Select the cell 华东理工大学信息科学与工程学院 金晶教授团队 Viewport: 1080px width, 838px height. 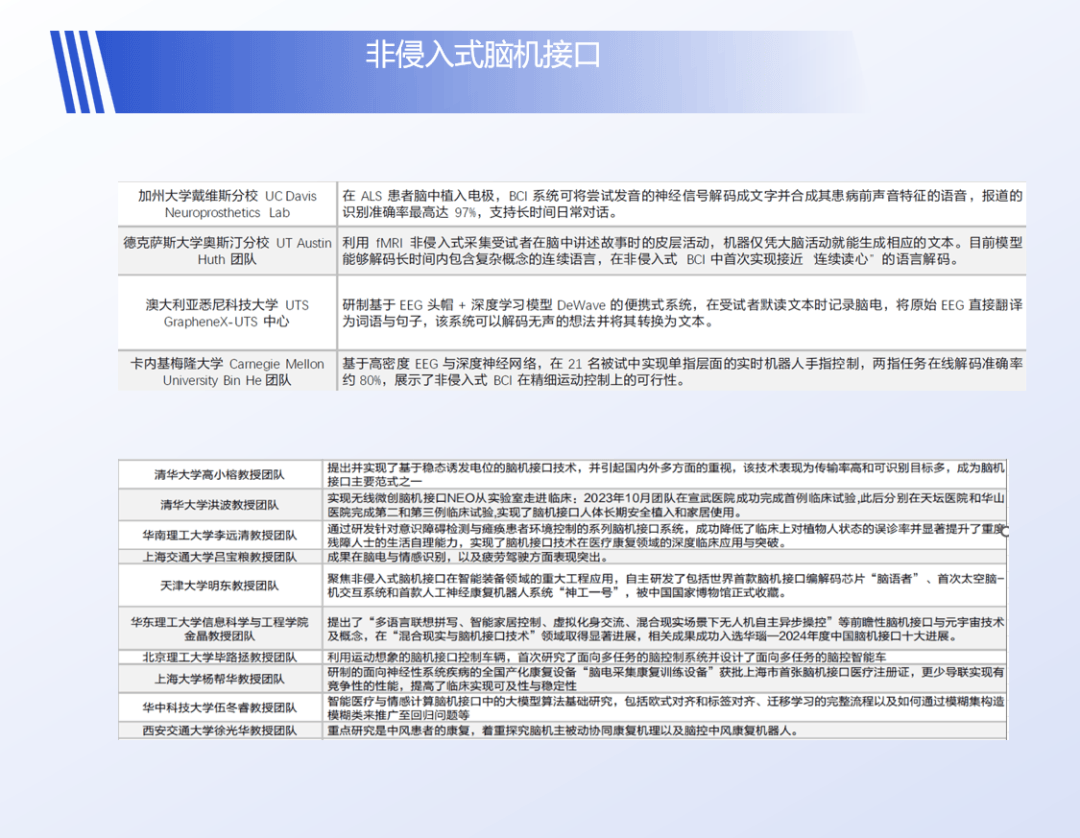click(x=220, y=629)
